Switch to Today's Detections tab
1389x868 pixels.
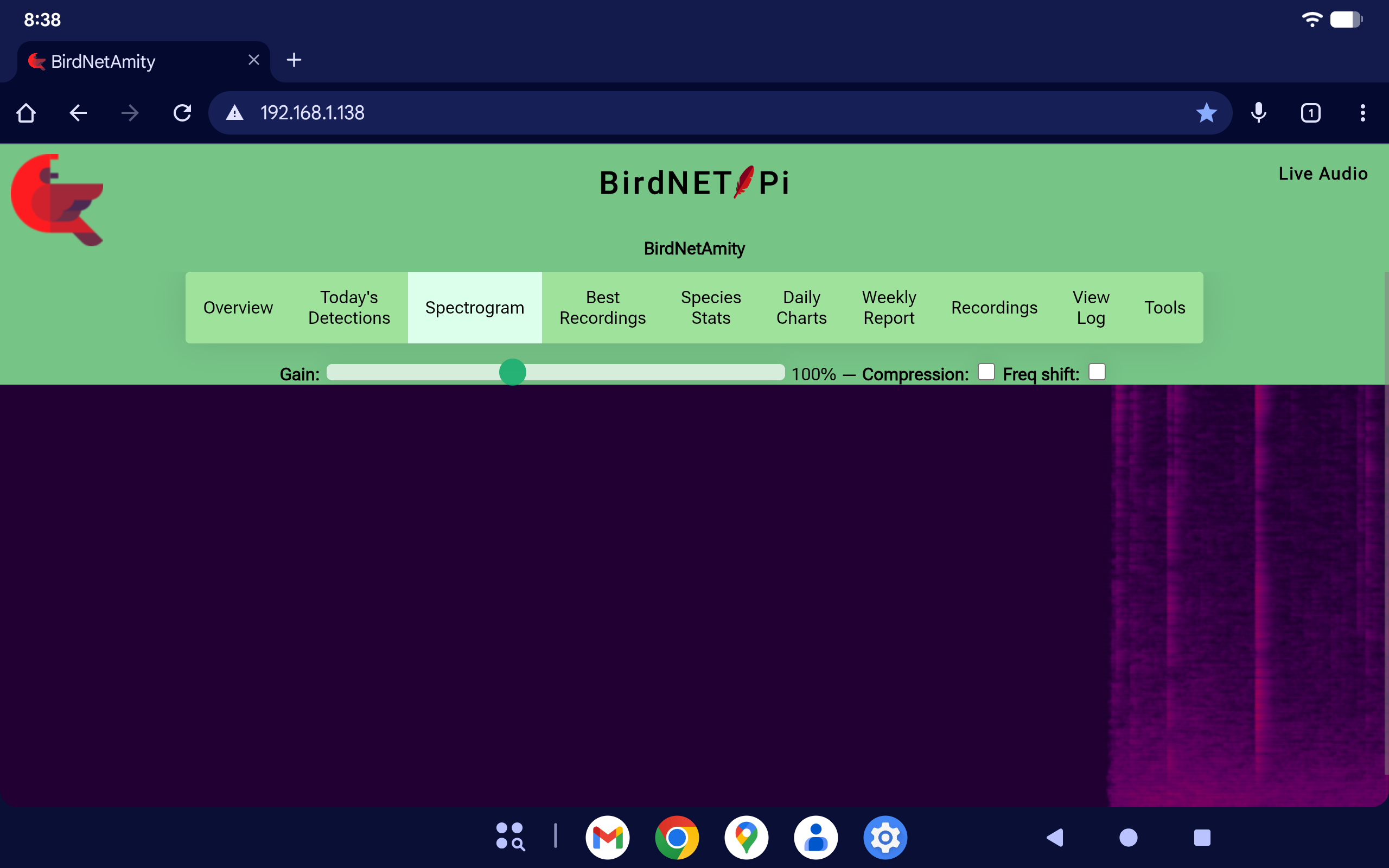pos(349,308)
